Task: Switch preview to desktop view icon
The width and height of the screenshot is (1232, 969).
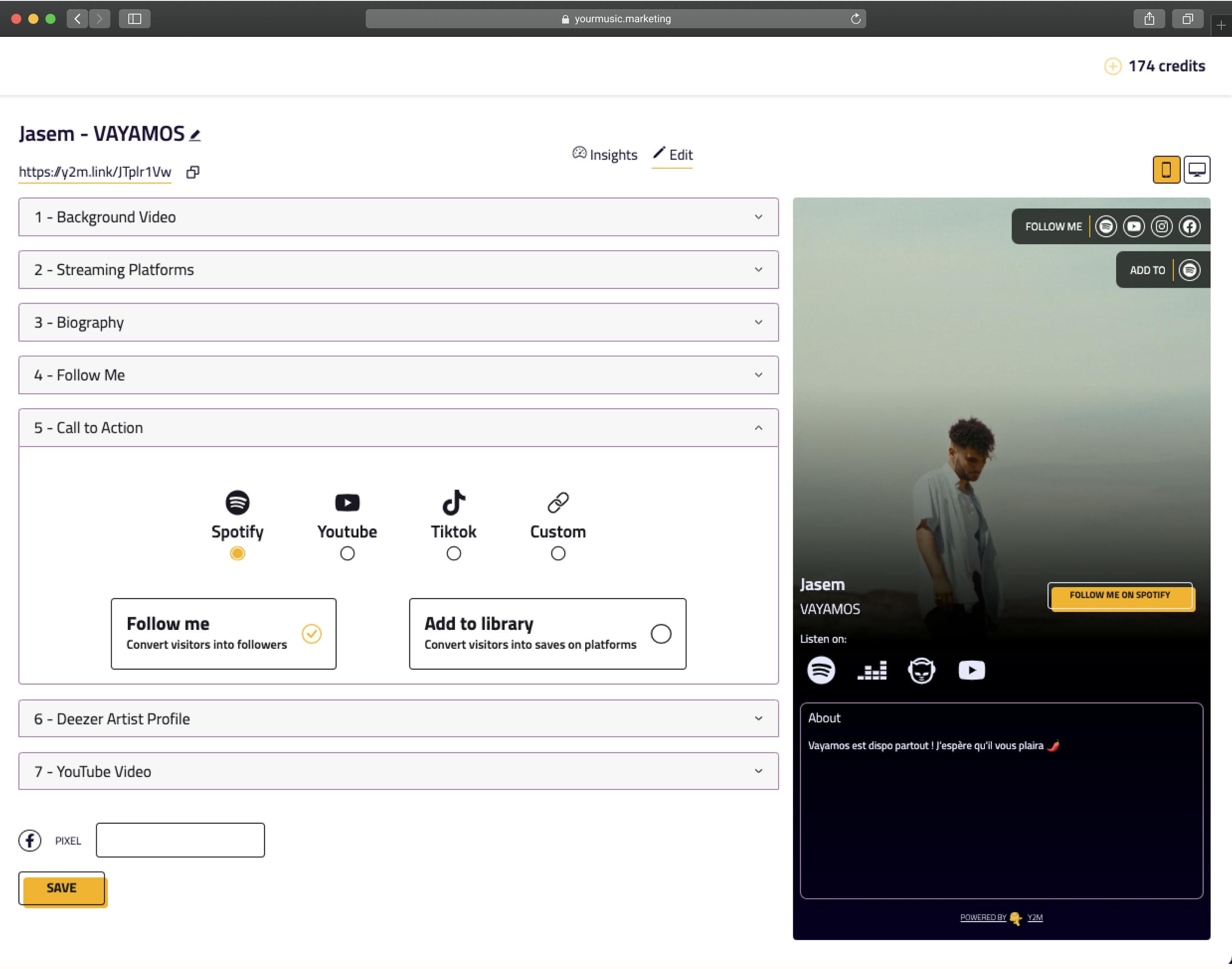Action: pyautogui.click(x=1196, y=170)
